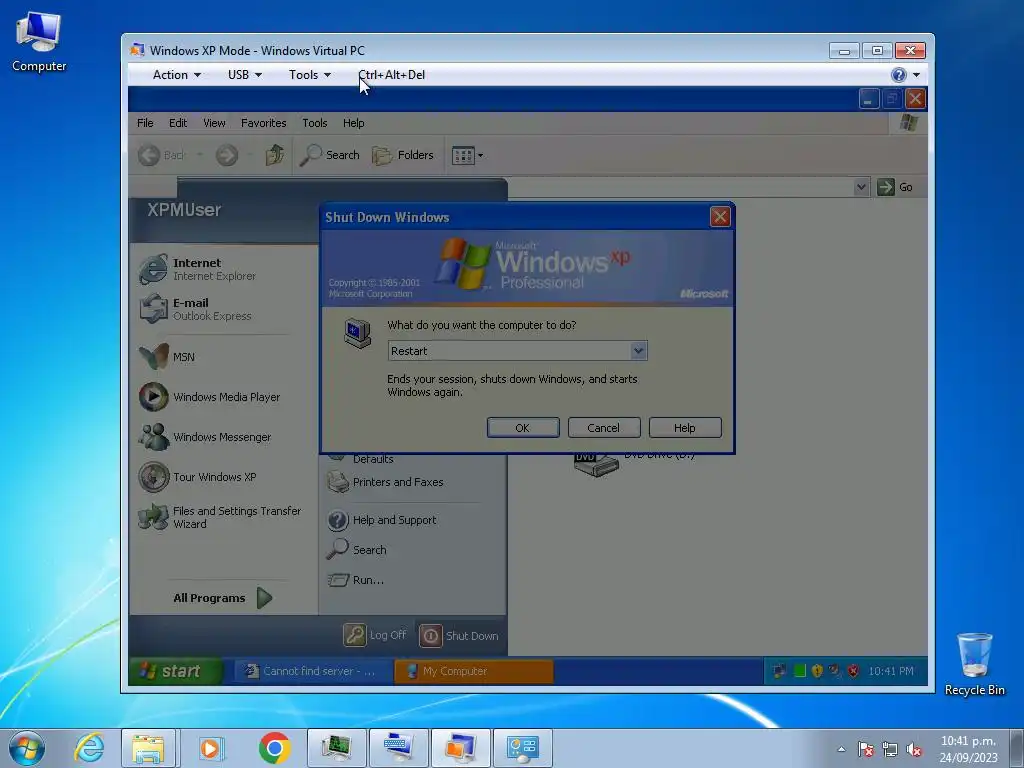Send Ctrl+Alt+Del to the virtual machine

tap(391, 75)
